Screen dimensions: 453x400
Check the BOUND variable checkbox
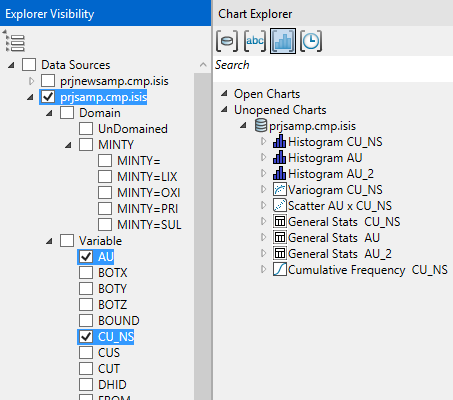[x=86, y=321]
